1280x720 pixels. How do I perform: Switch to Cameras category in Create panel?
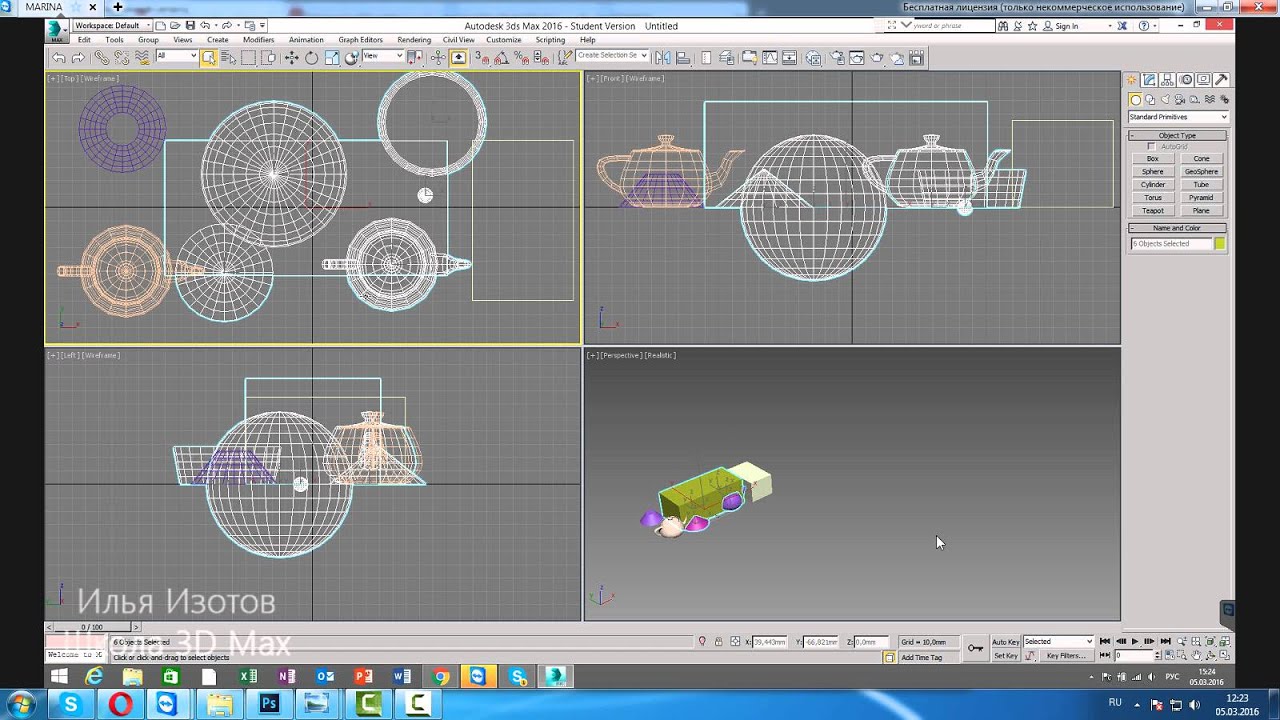(1180, 99)
